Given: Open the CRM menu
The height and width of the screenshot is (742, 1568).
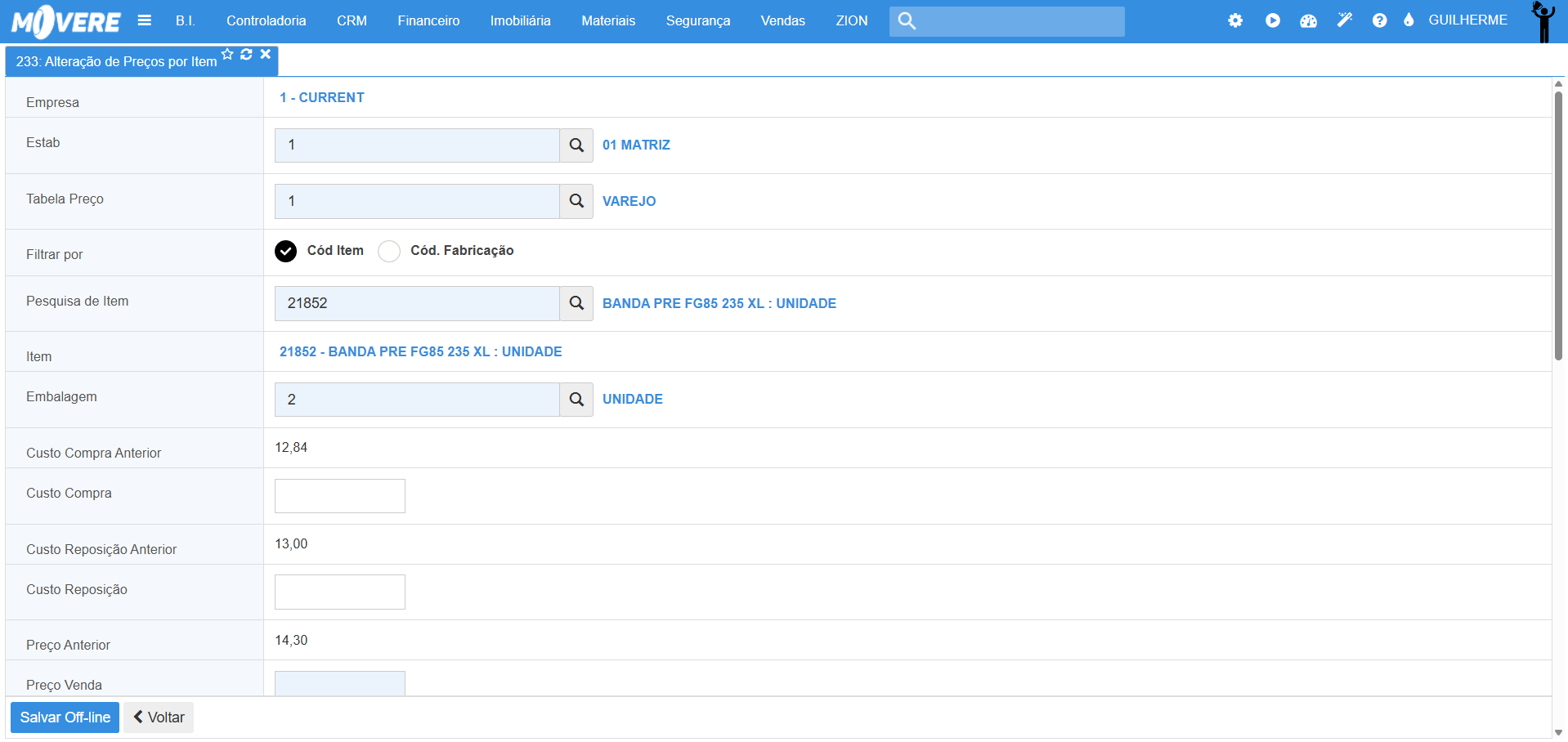Looking at the screenshot, I should pyautogui.click(x=352, y=20).
